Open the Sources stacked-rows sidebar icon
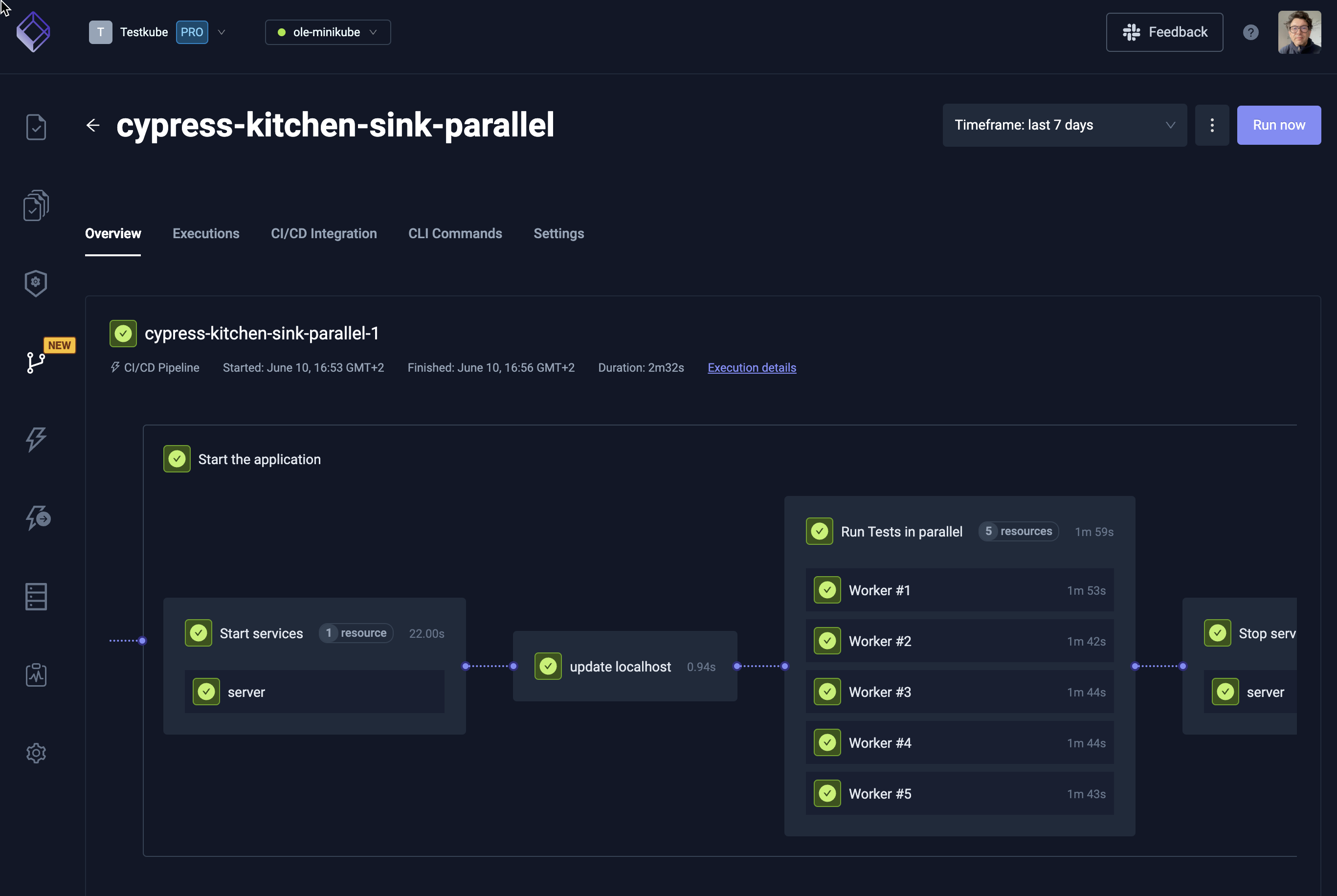1337x896 pixels. coord(36,597)
